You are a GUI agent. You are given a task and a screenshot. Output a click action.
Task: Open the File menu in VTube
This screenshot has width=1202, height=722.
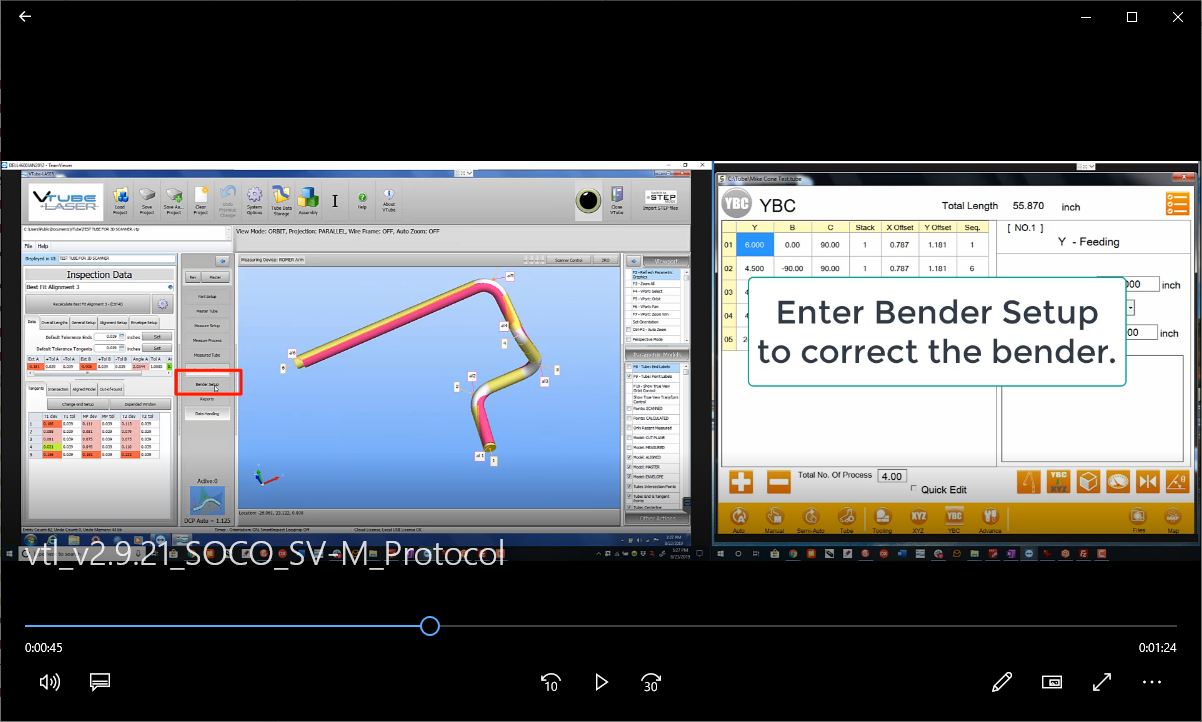pyautogui.click(x=29, y=245)
